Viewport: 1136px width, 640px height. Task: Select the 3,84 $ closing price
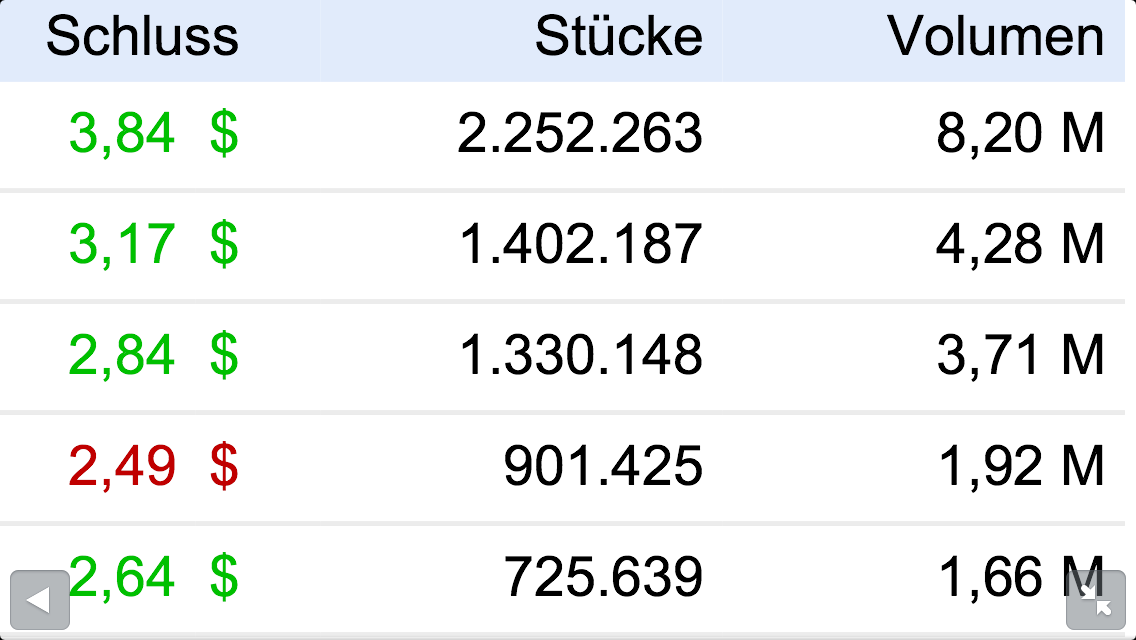click(154, 134)
